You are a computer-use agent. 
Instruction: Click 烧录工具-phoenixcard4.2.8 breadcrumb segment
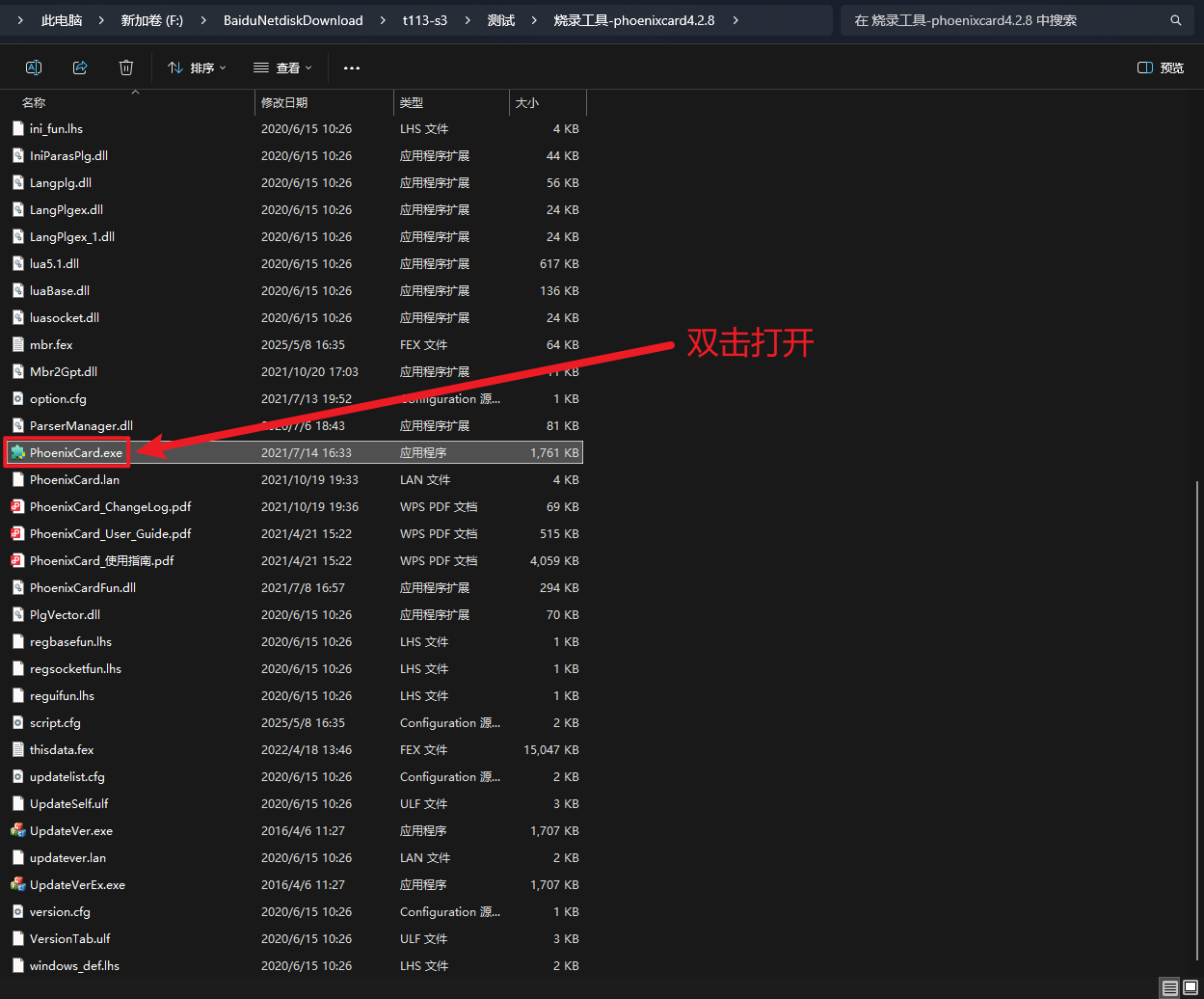coord(634,20)
